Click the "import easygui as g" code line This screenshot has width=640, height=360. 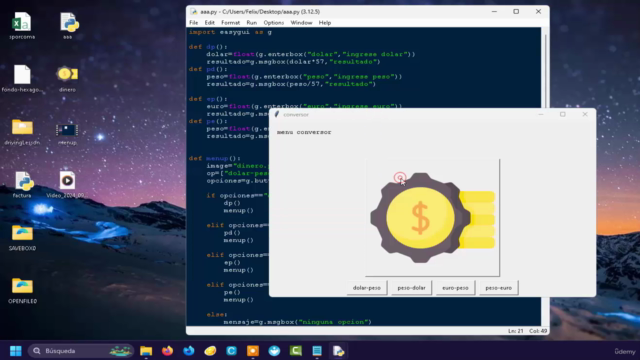point(230,32)
